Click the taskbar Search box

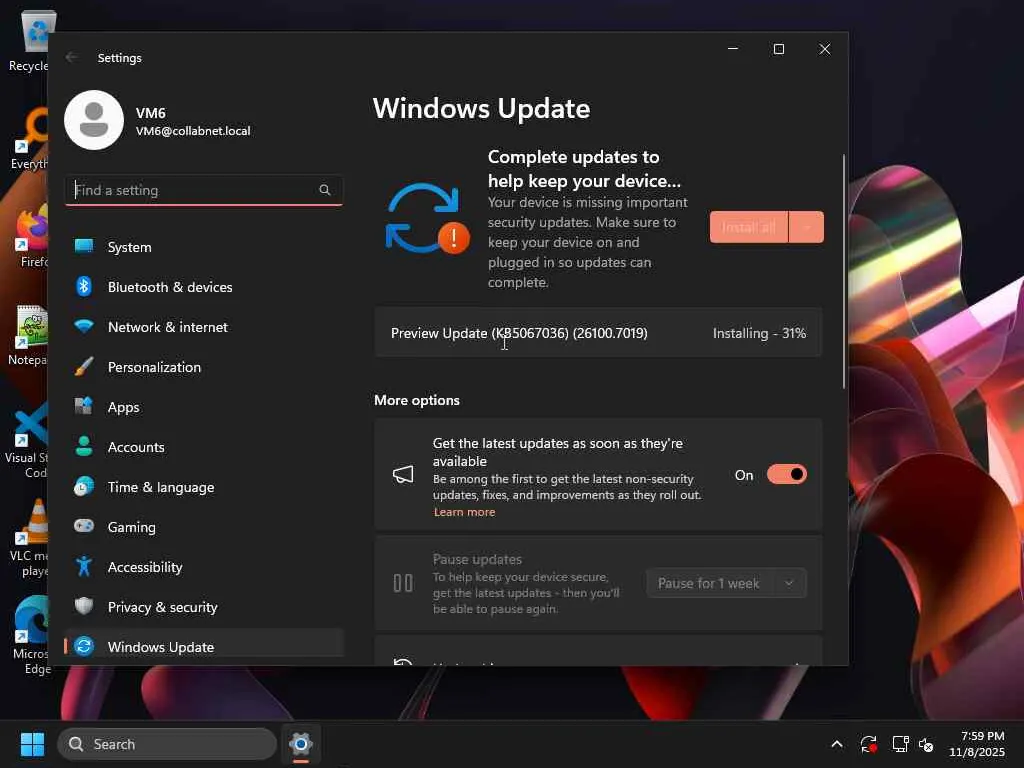point(167,744)
